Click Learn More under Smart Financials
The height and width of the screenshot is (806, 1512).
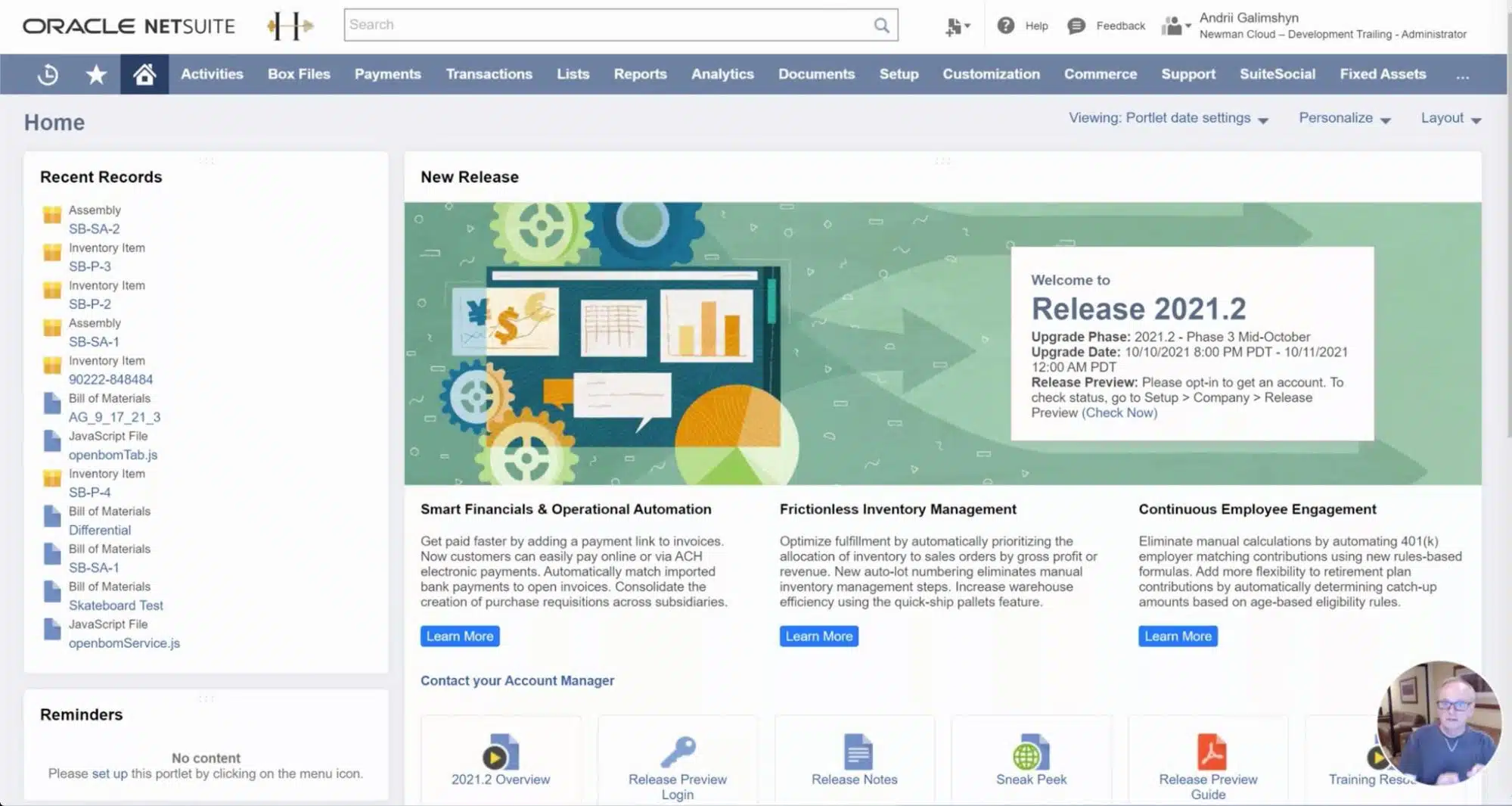tap(460, 636)
